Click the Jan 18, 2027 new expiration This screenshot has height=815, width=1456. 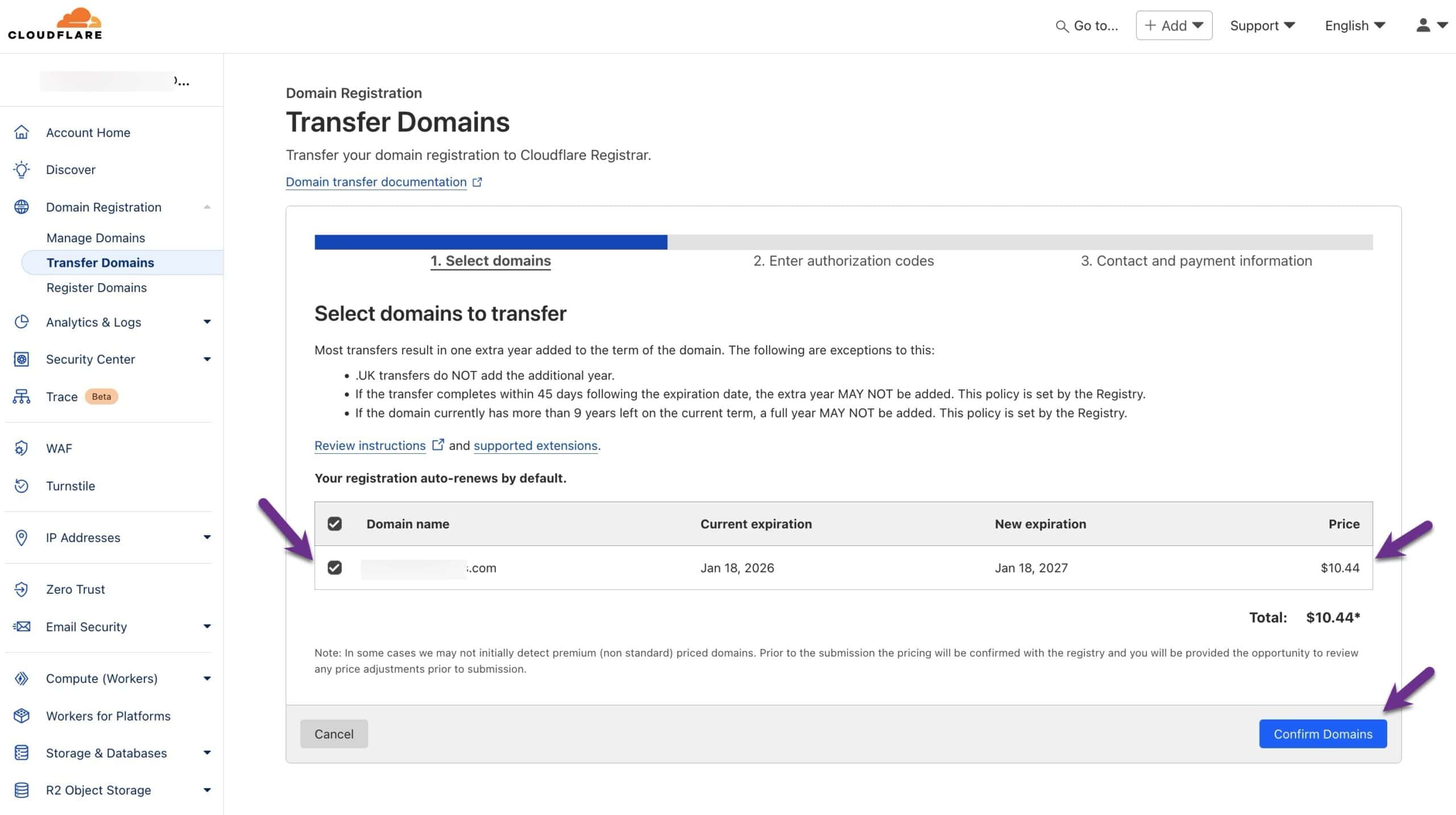tap(1031, 568)
